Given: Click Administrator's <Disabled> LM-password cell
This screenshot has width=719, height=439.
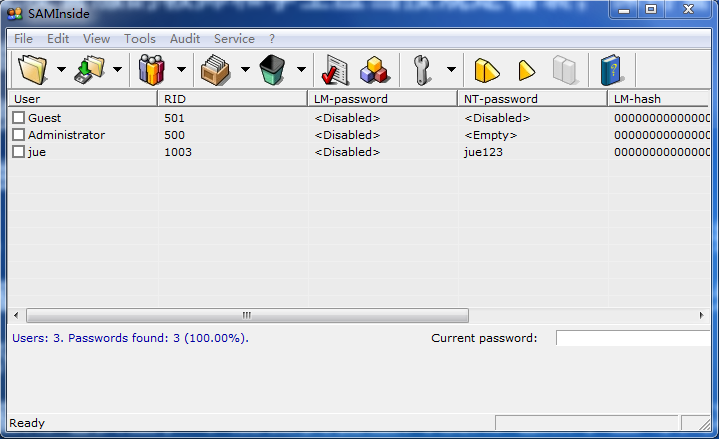Looking at the screenshot, I should [347, 135].
